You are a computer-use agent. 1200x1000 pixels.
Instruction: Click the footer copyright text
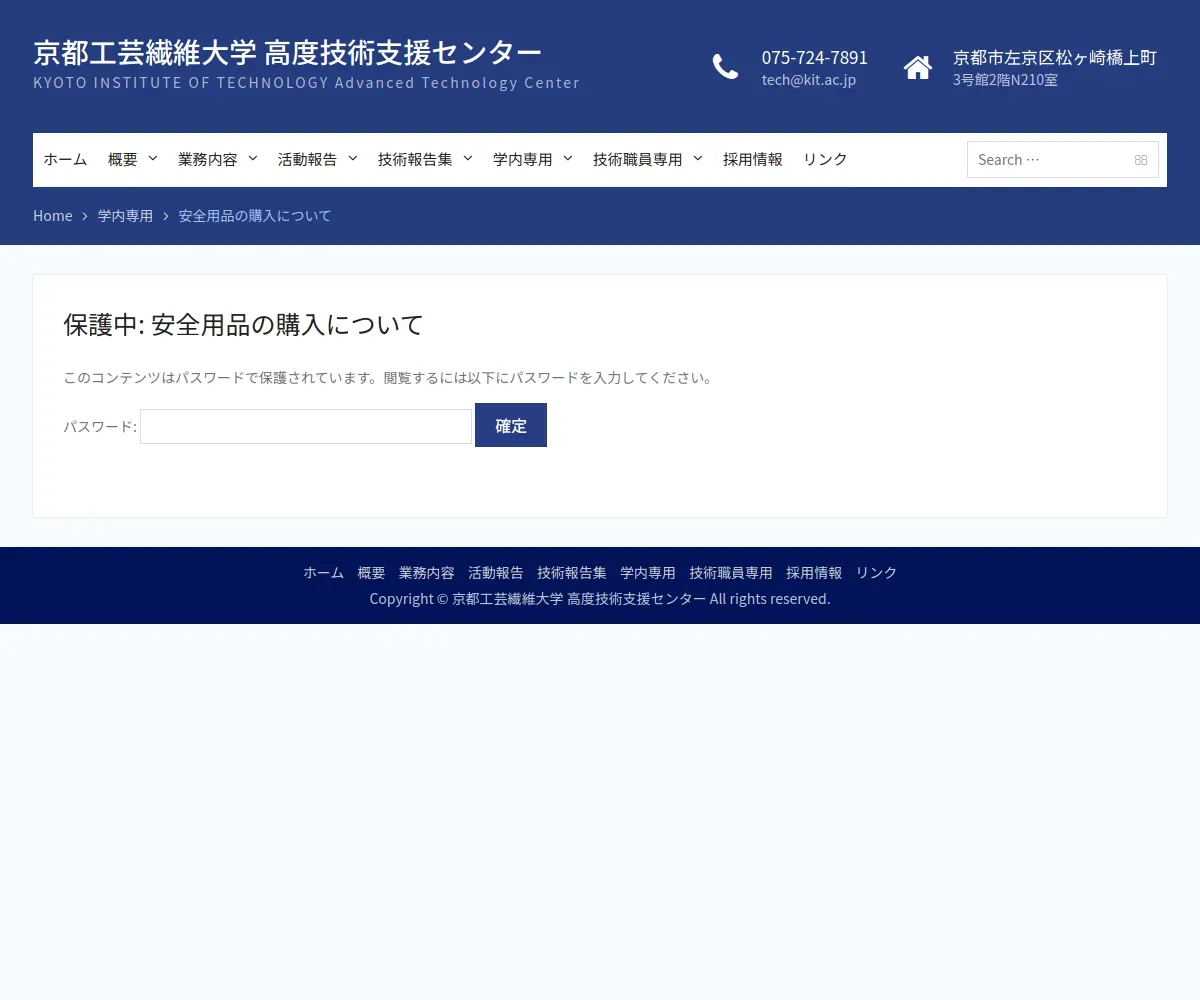pyautogui.click(x=600, y=599)
